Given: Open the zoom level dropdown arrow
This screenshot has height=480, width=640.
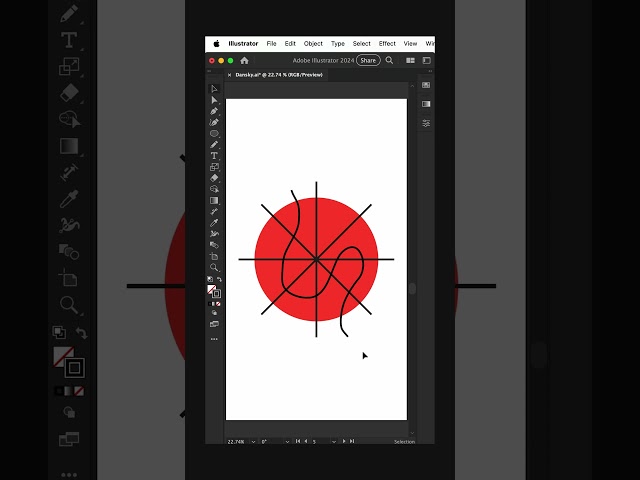Looking at the screenshot, I should point(253,442).
